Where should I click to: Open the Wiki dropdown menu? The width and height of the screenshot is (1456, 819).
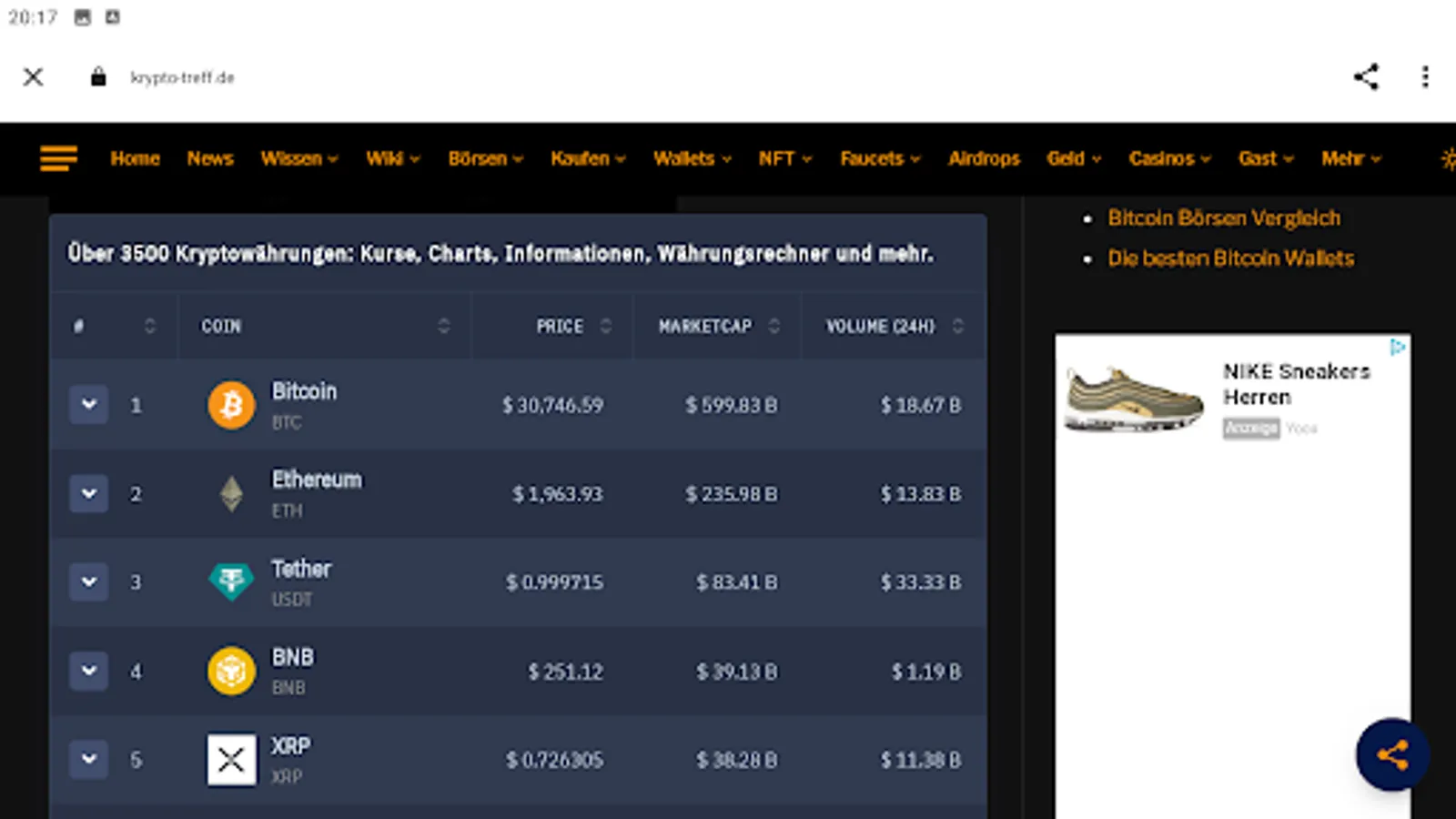(393, 158)
